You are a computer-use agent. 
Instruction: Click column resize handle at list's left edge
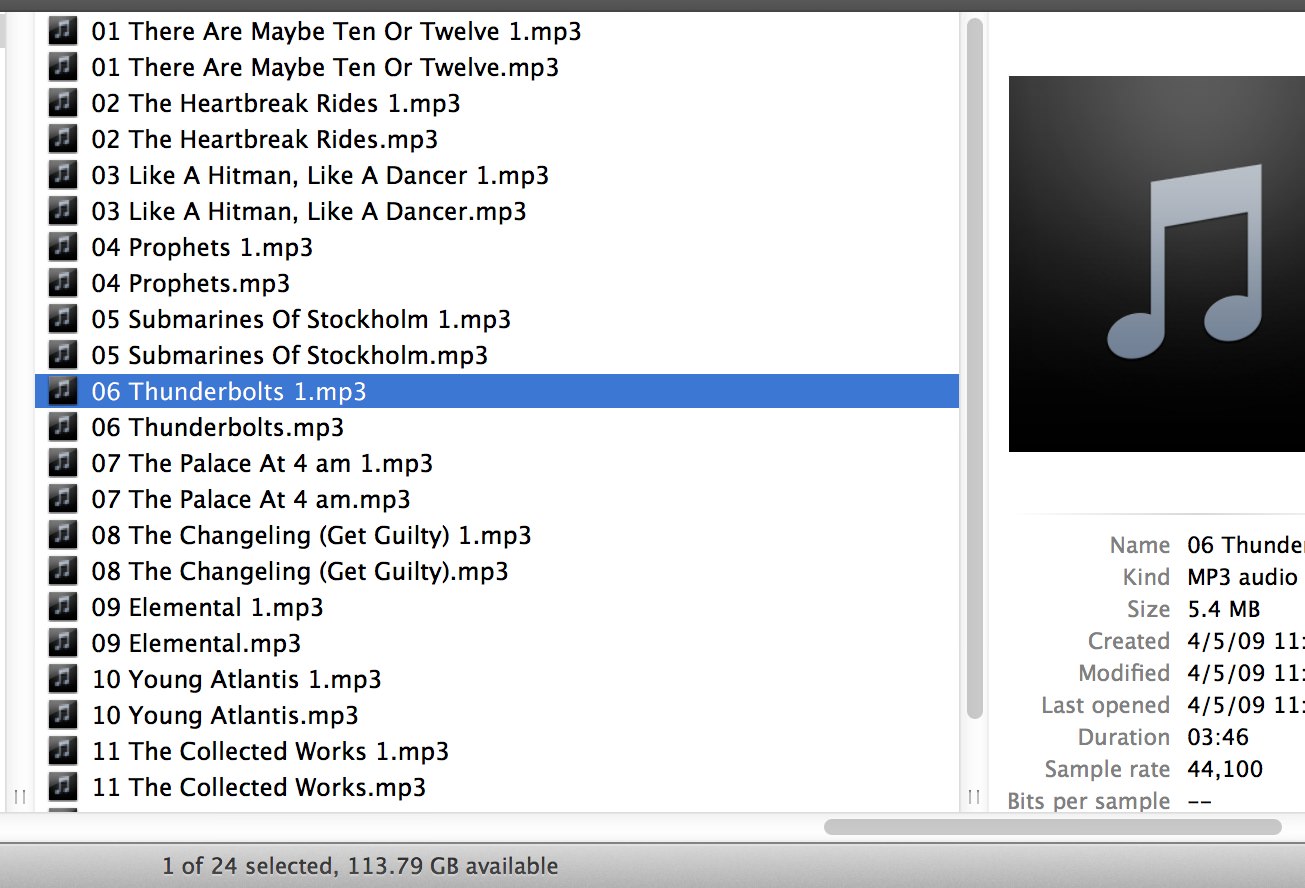[19, 797]
